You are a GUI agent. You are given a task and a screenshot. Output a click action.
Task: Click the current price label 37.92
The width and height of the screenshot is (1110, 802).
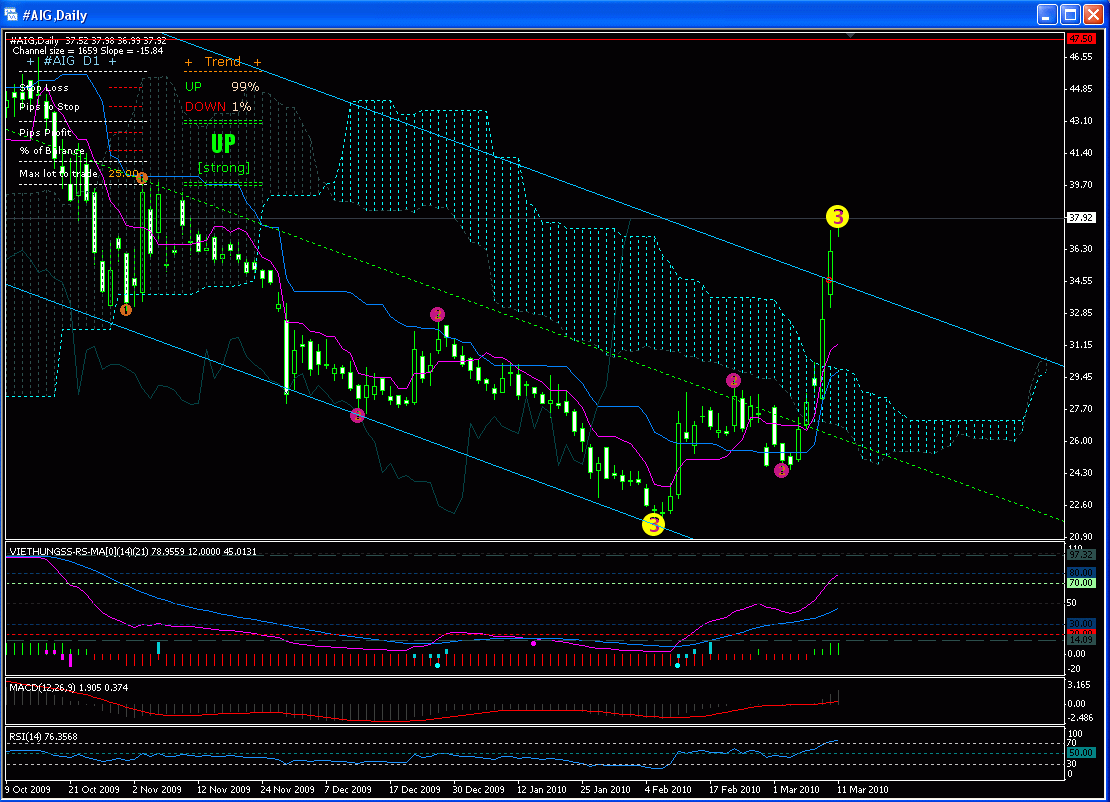coord(1080,217)
